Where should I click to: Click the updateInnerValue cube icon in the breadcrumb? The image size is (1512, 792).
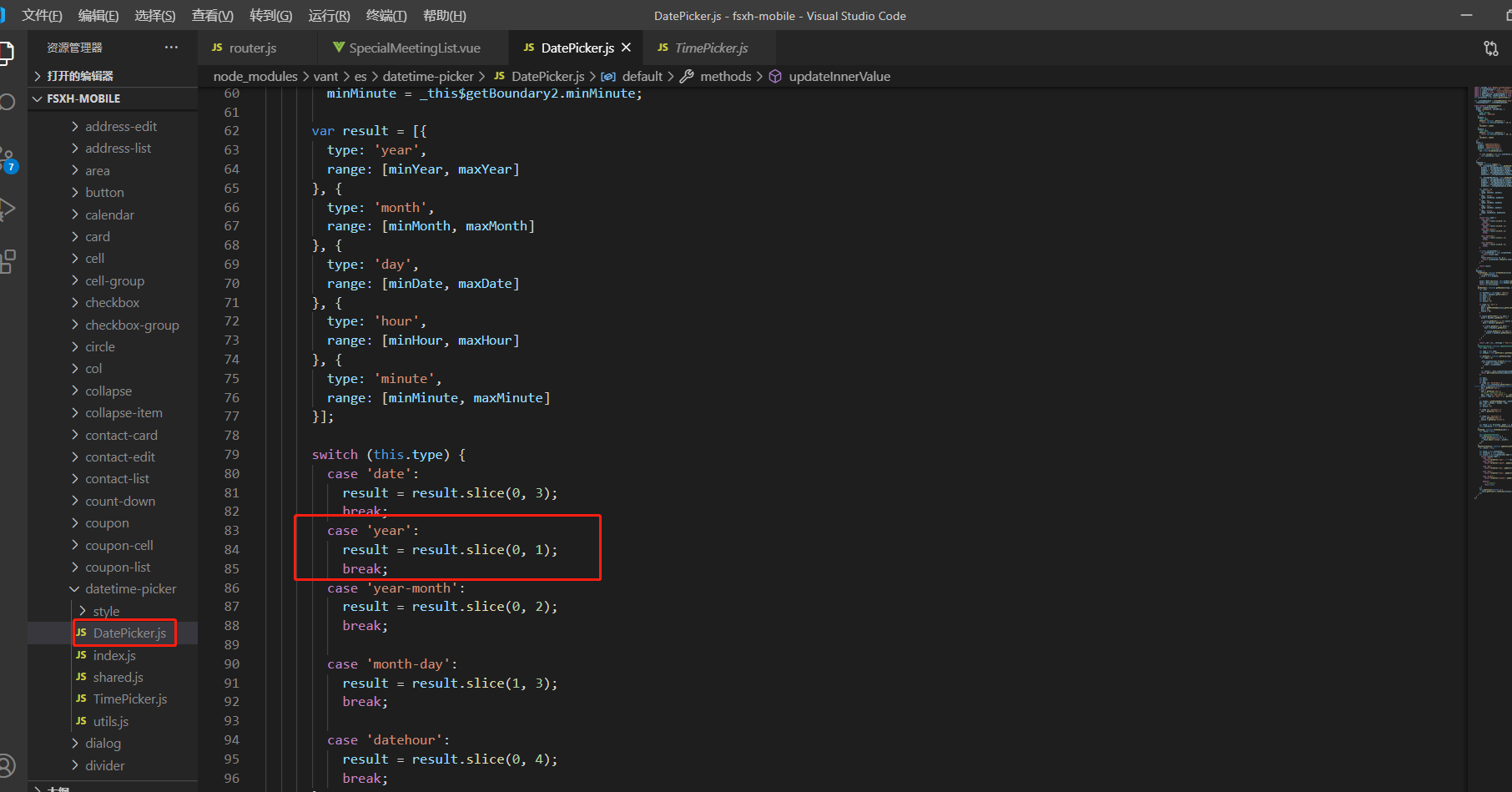775,76
